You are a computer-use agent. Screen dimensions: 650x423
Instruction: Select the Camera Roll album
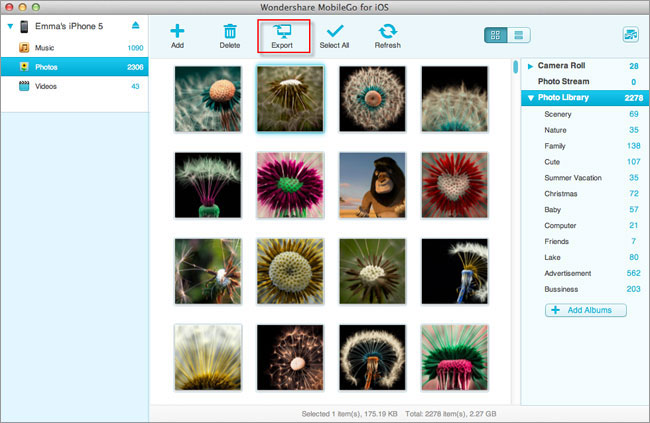(x=585, y=66)
